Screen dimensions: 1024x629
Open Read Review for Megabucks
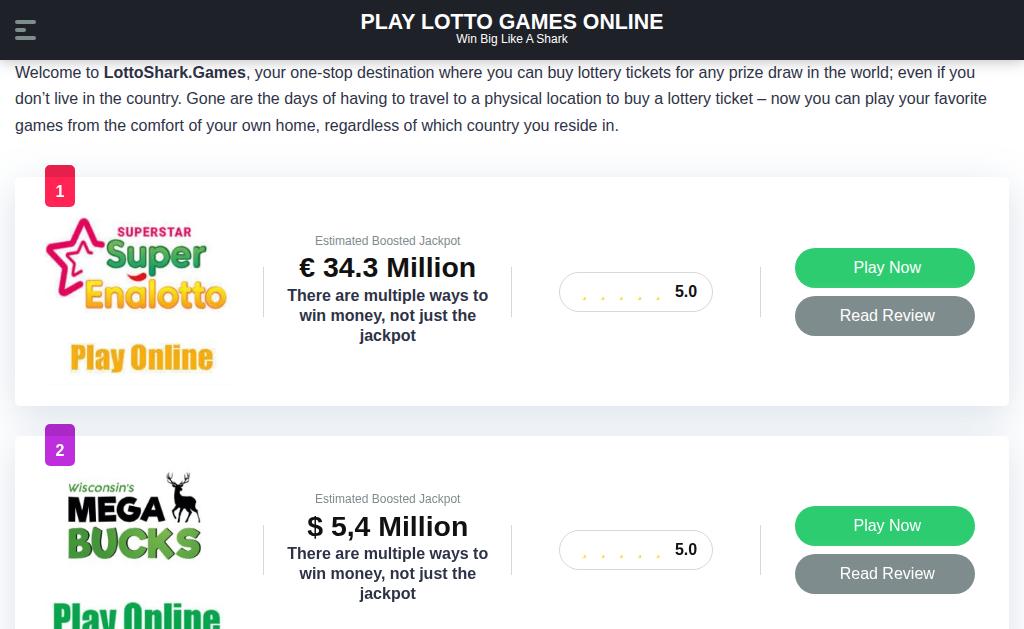(884, 574)
